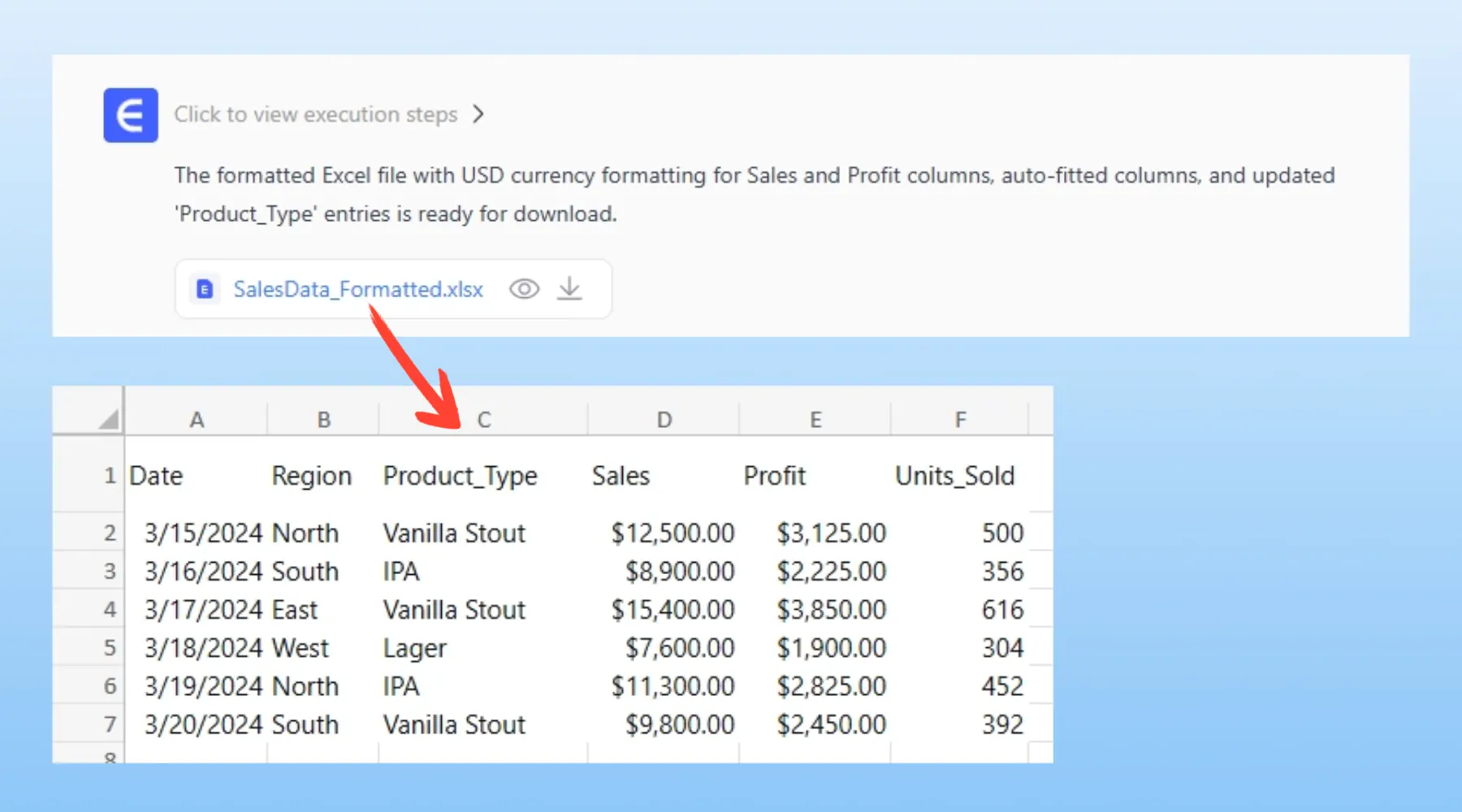Download SalesData_Formatted.xlsx with the arrow icon
Screen dimensions: 1462x812
pyautogui.click(x=569, y=289)
